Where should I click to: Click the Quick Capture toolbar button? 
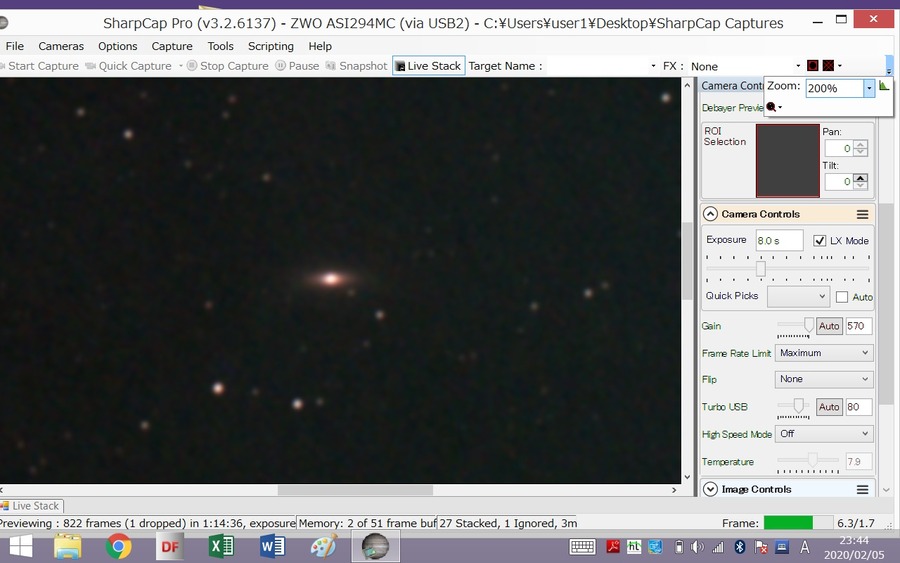click(x=129, y=66)
